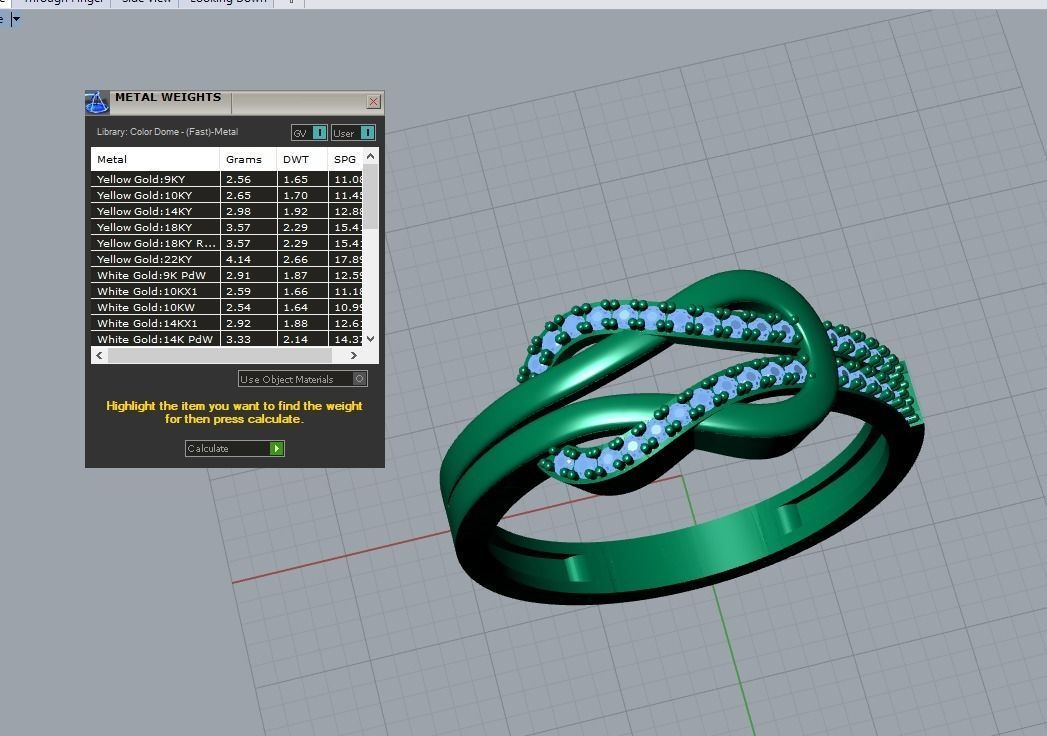The height and width of the screenshot is (736, 1047).
Task: Click the vertical scrollbar thumb in metal list
Action: 371,197
